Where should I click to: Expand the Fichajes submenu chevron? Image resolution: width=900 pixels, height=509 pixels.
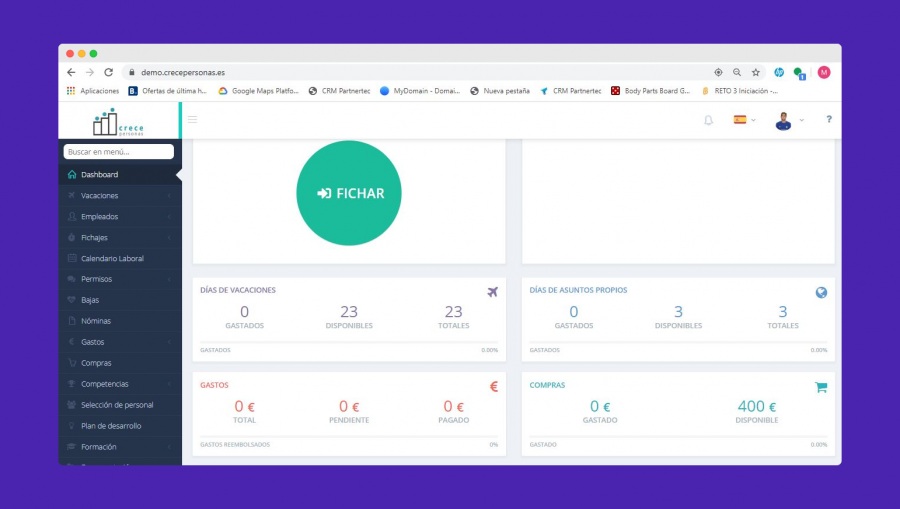pyautogui.click(x=169, y=238)
